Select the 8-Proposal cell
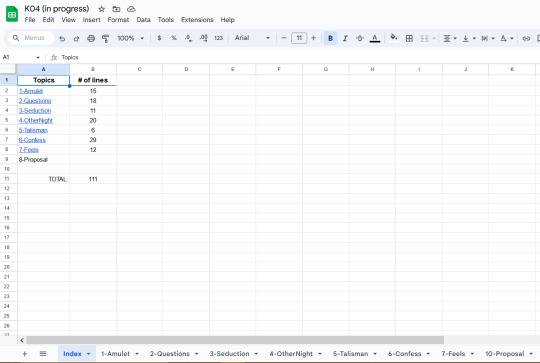This screenshot has height=363, width=540. pos(43,159)
